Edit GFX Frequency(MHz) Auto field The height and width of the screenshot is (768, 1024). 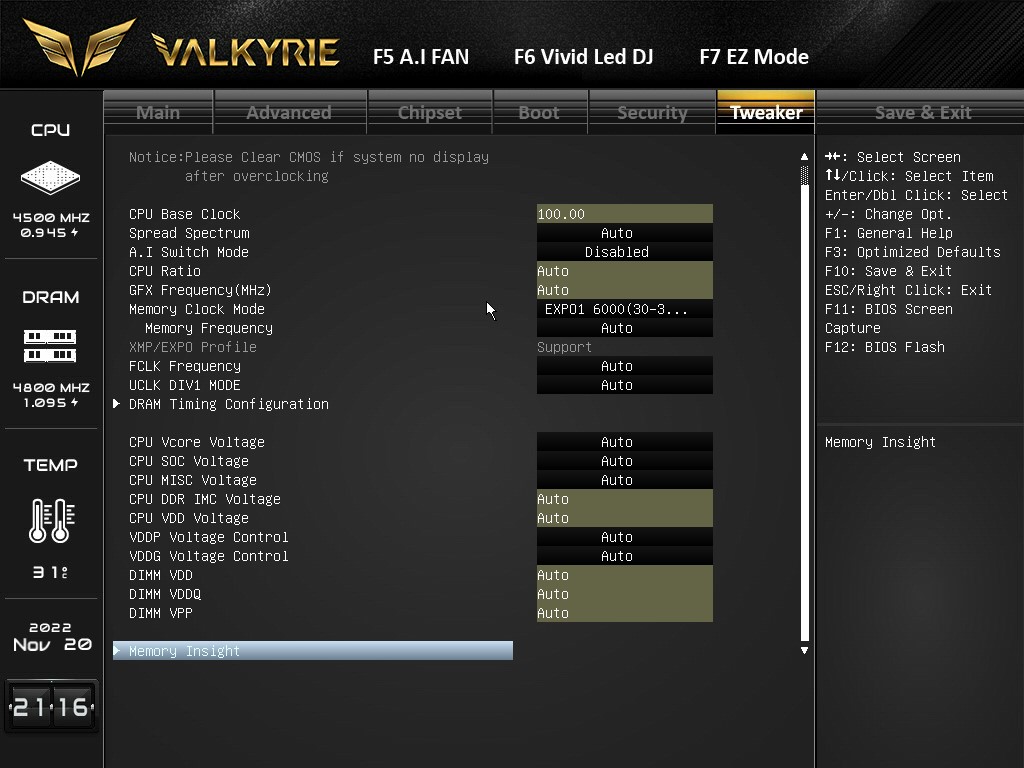click(625, 290)
